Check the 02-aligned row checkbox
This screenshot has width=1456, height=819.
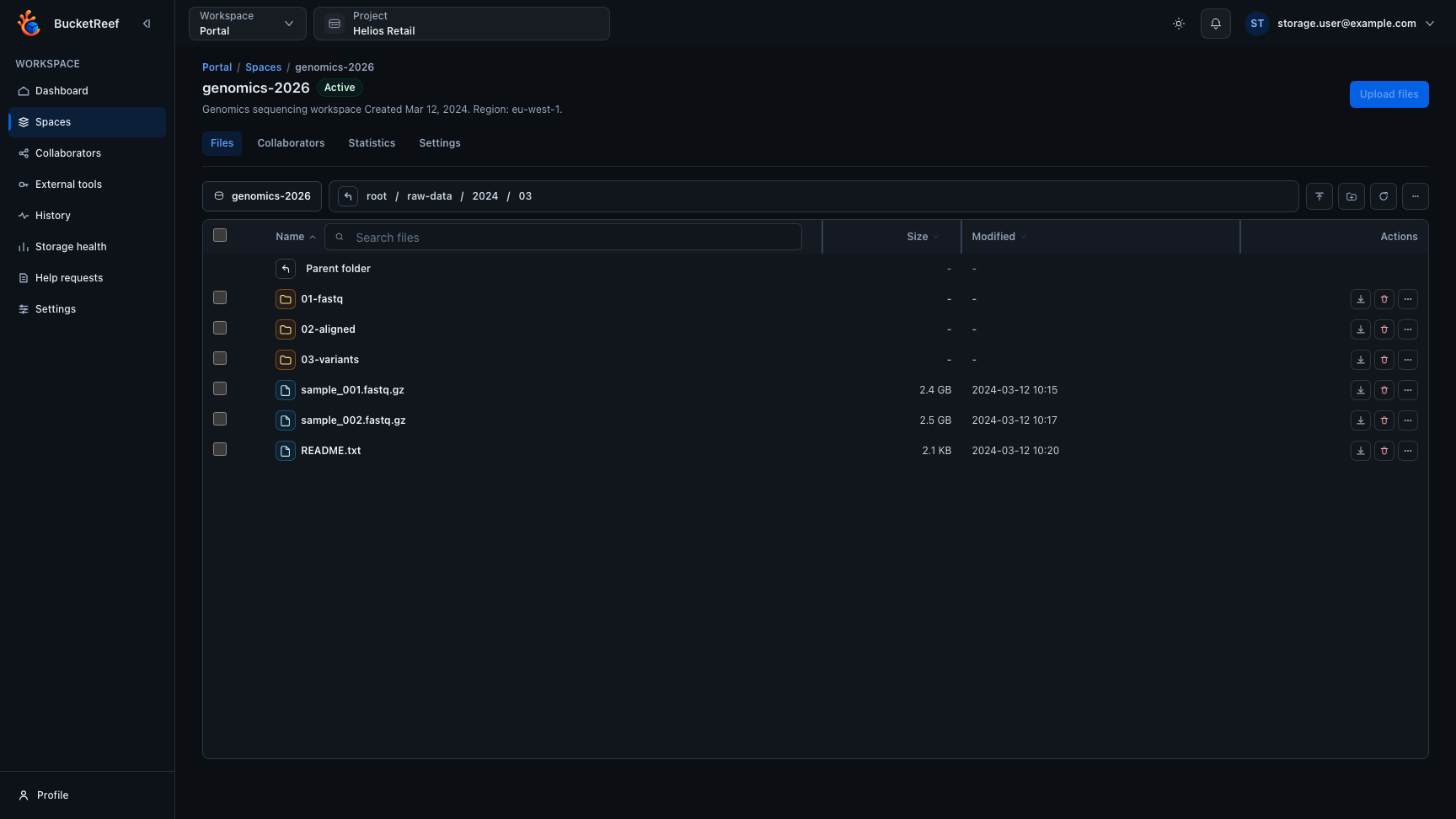(x=220, y=328)
